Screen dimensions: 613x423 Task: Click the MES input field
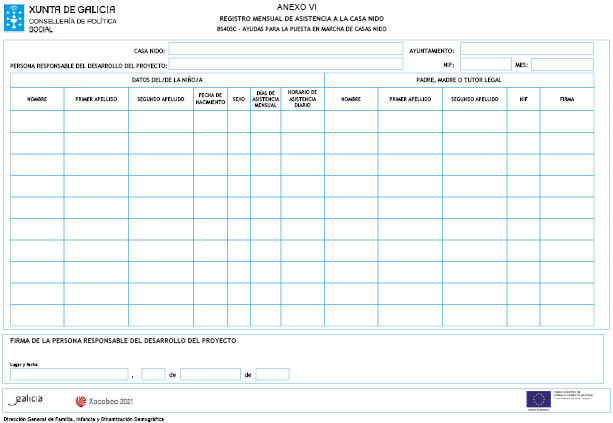(561, 65)
